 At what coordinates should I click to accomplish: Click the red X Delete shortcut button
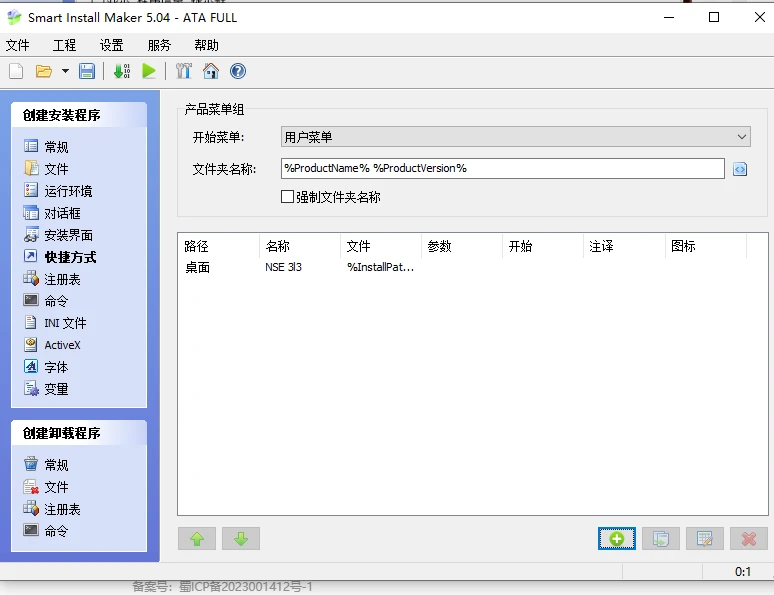(x=748, y=539)
